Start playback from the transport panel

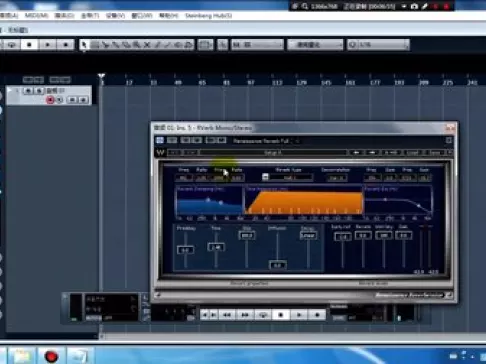pyautogui.click(x=299, y=315)
